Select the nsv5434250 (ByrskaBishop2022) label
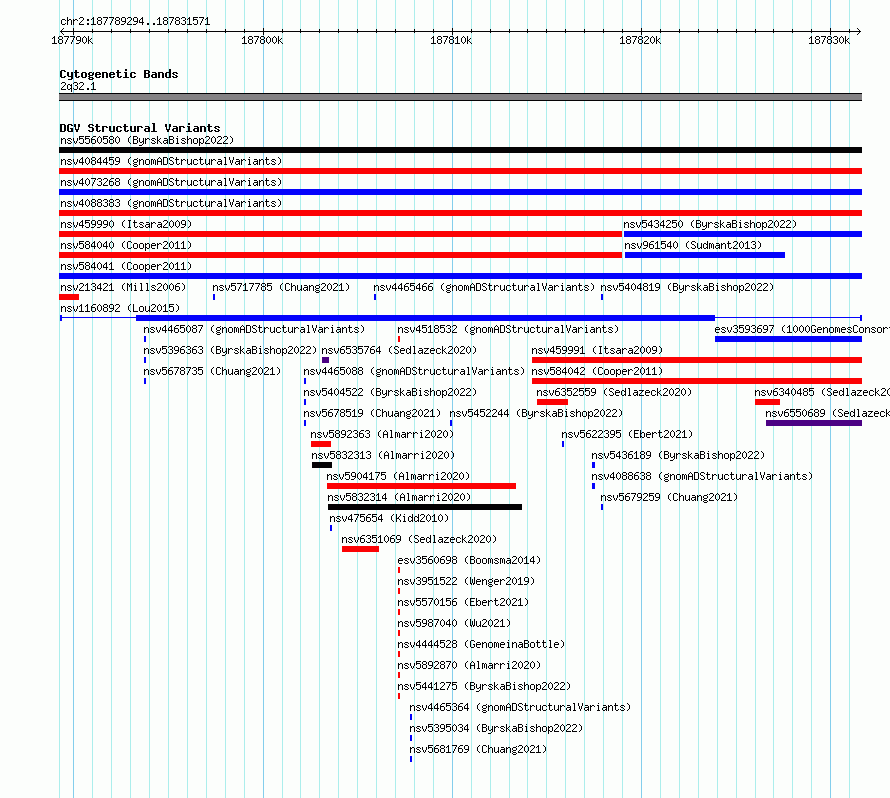The image size is (890, 798). pos(710,224)
